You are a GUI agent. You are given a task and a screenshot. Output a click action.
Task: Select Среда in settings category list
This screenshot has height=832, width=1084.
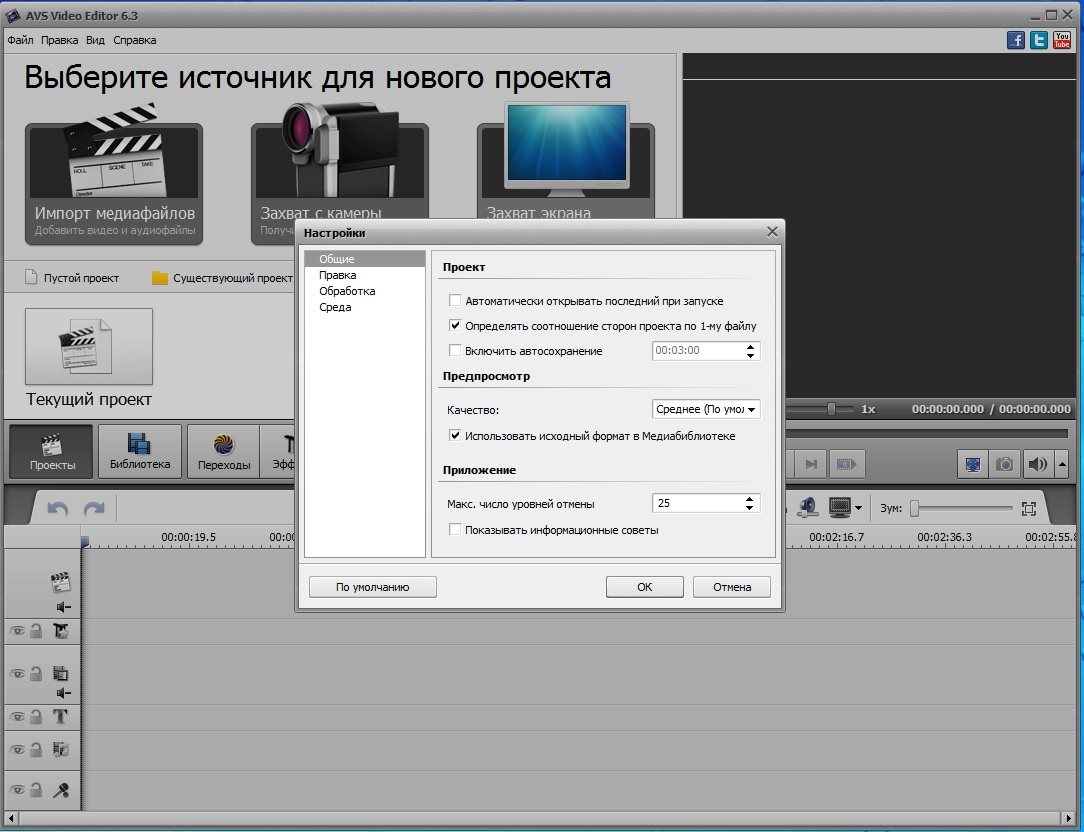[x=365, y=307]
